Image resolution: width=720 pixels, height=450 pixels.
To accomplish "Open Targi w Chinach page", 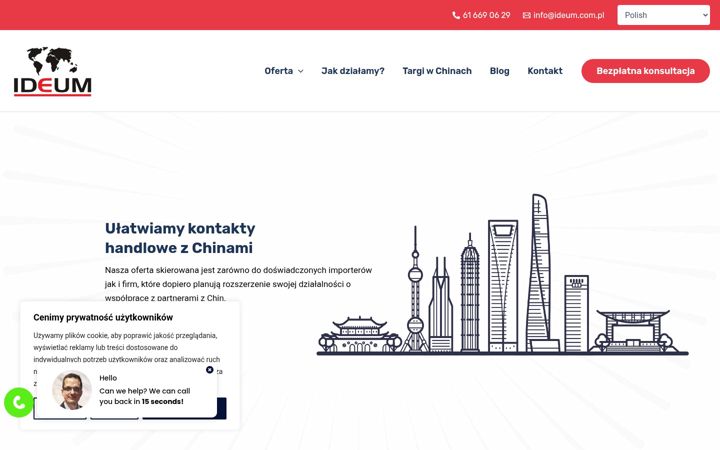I will click(437, 71).
